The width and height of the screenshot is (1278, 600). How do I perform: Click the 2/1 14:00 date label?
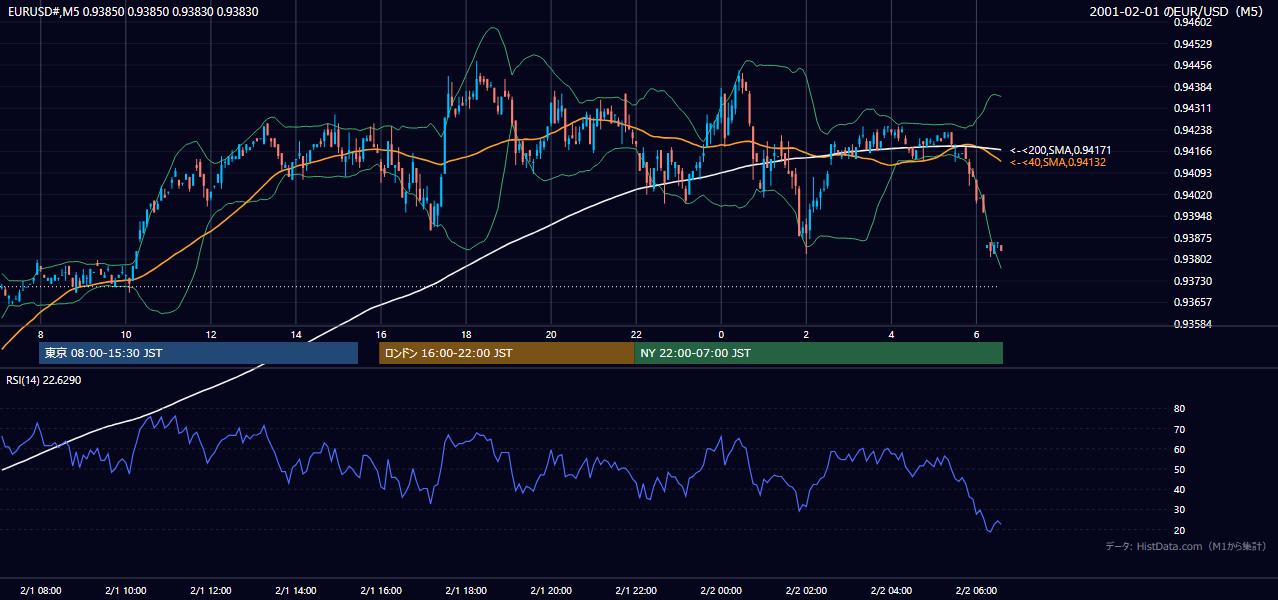(296, 590)
